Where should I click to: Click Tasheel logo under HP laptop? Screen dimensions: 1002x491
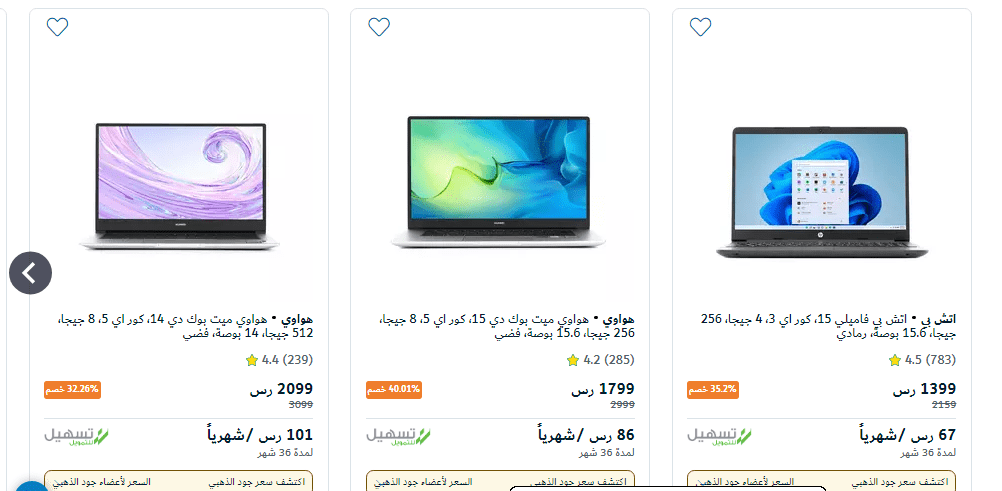point(720,436)
